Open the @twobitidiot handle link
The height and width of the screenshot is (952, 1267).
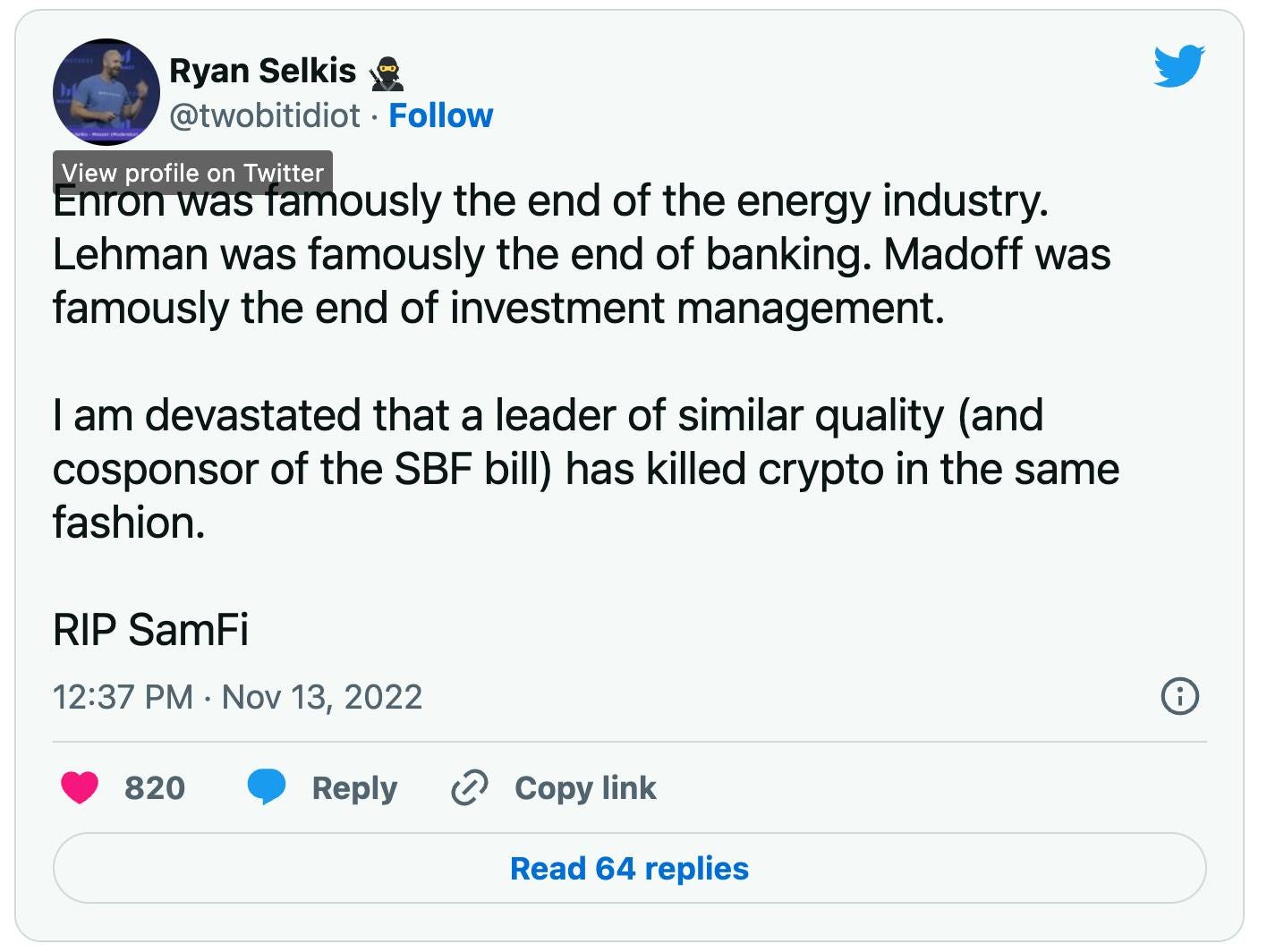265,115
